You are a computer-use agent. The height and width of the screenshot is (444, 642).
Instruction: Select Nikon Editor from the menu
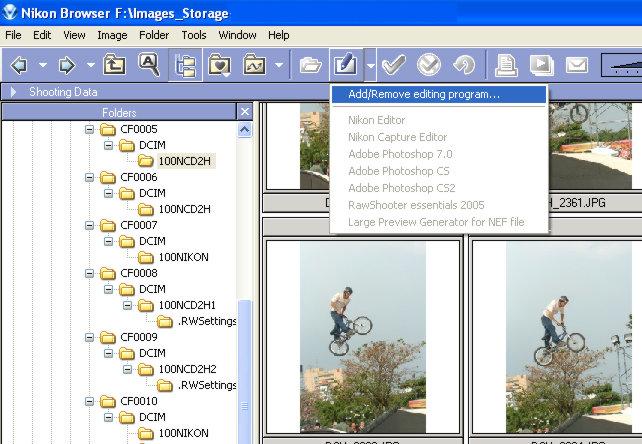pos(439,120)
